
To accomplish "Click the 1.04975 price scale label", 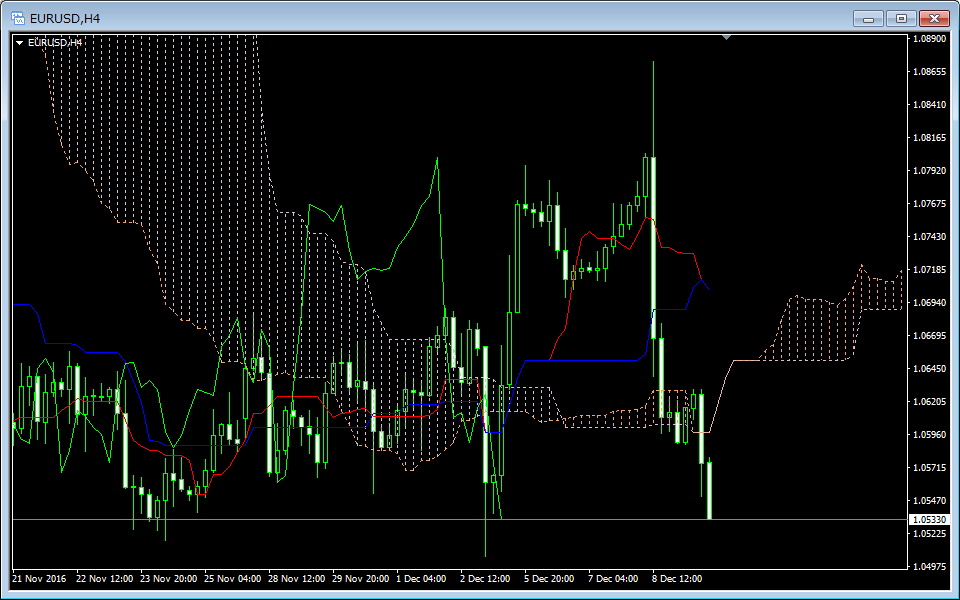I will tap(932, 566).
